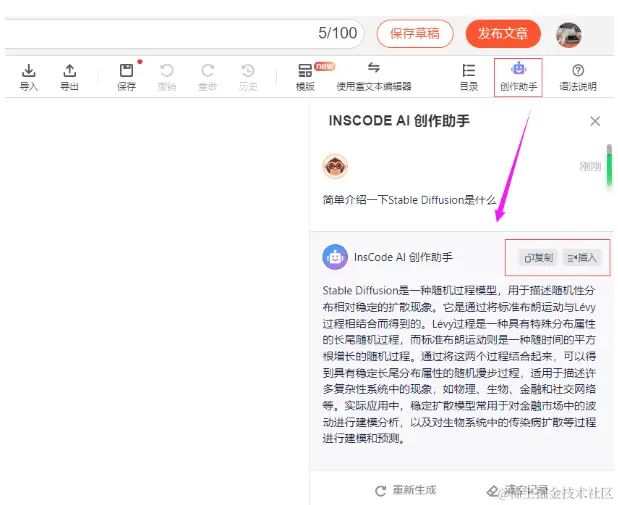The height and width of the screenshot is (505, 618).
Task: Click the AI reply paragraph starting Stable Diffusion是一种
Action: (459, 364)
